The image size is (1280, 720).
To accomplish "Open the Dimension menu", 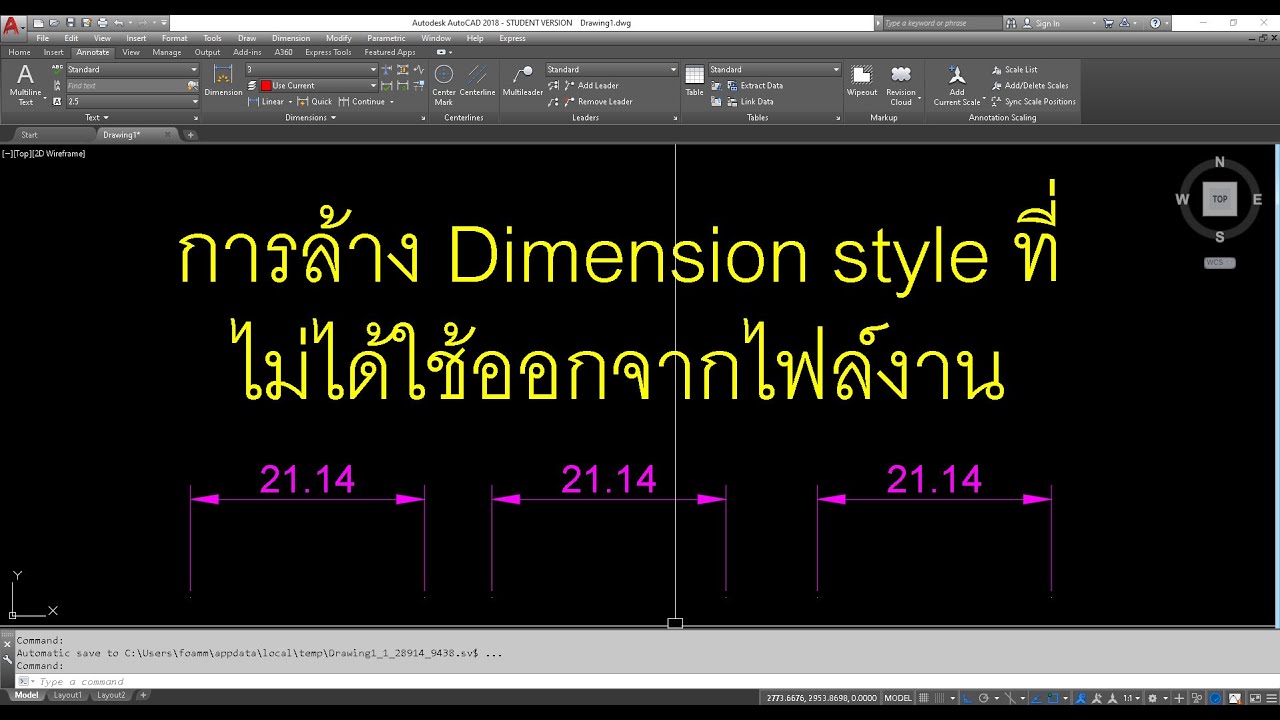I will click(291, 38).
